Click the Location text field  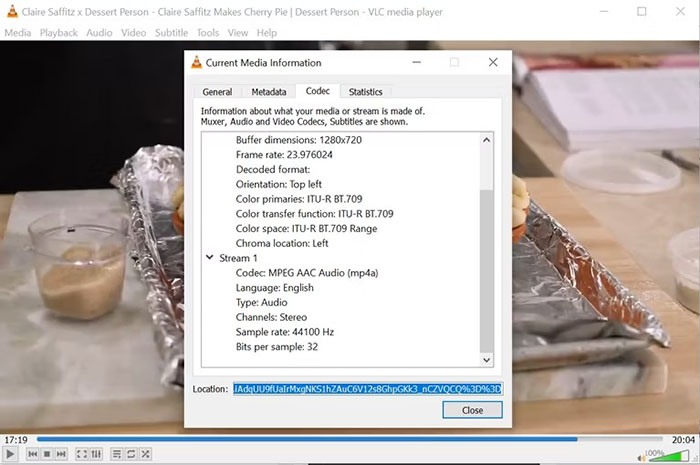click(x=367, y=388)
